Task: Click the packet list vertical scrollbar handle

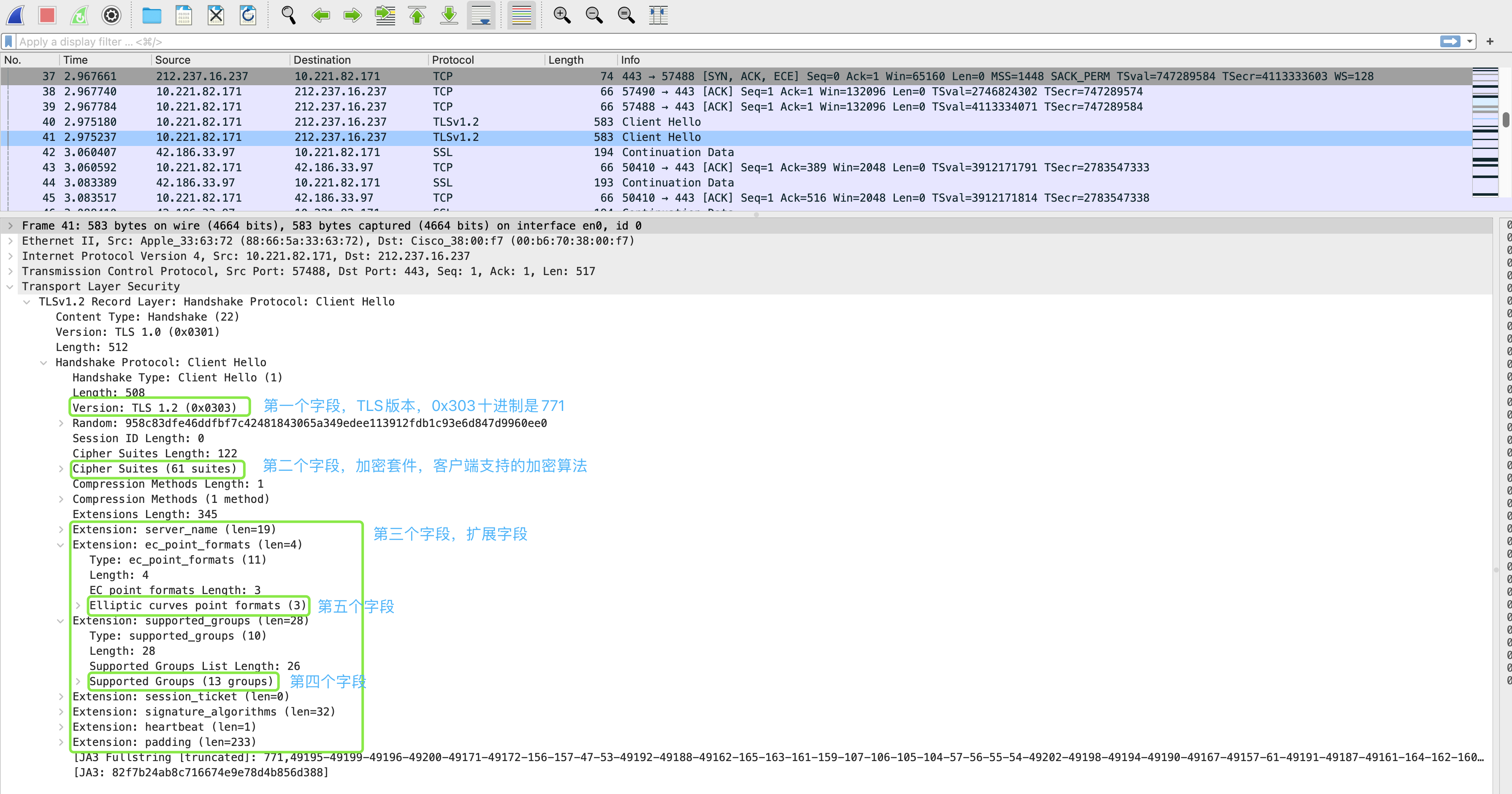Action: (1506, 119)
